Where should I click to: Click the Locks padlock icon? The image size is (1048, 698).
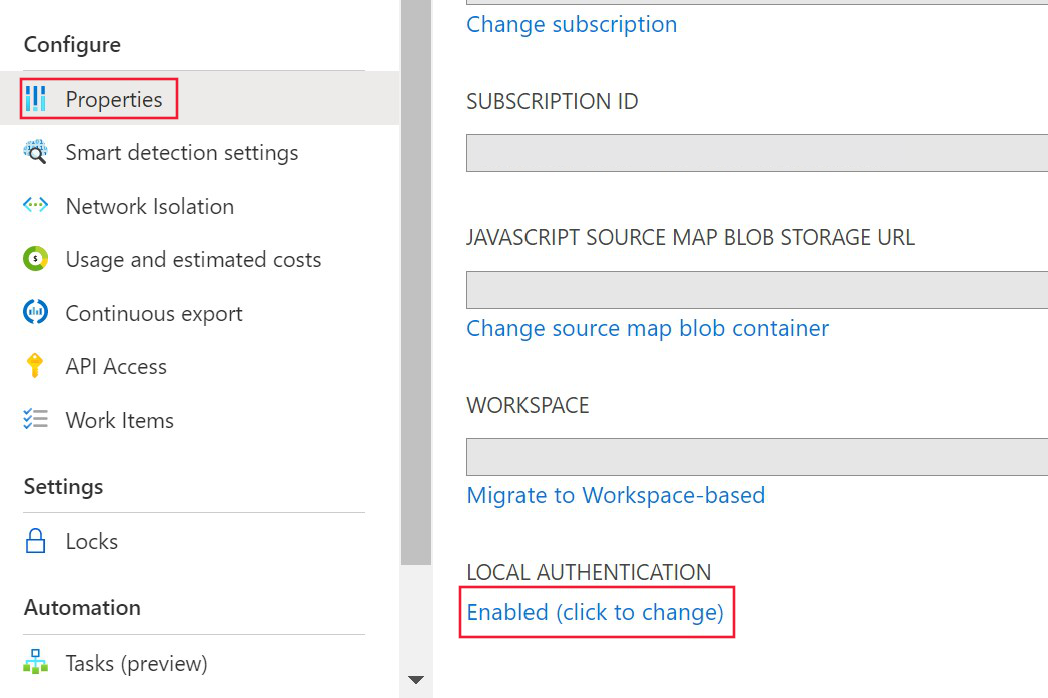(36, 541)
